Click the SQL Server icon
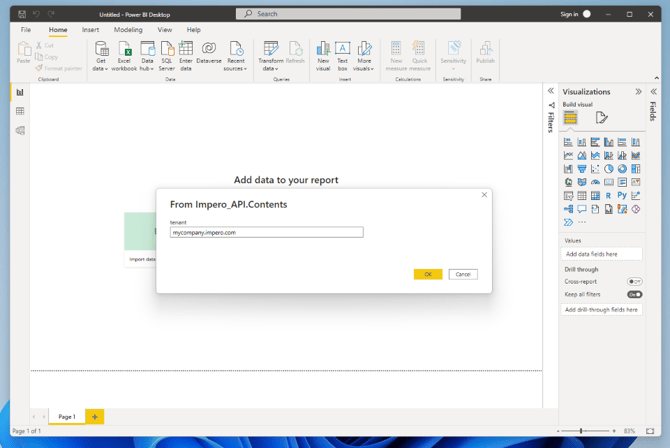 pyautogui.click(x=167, y=55)
